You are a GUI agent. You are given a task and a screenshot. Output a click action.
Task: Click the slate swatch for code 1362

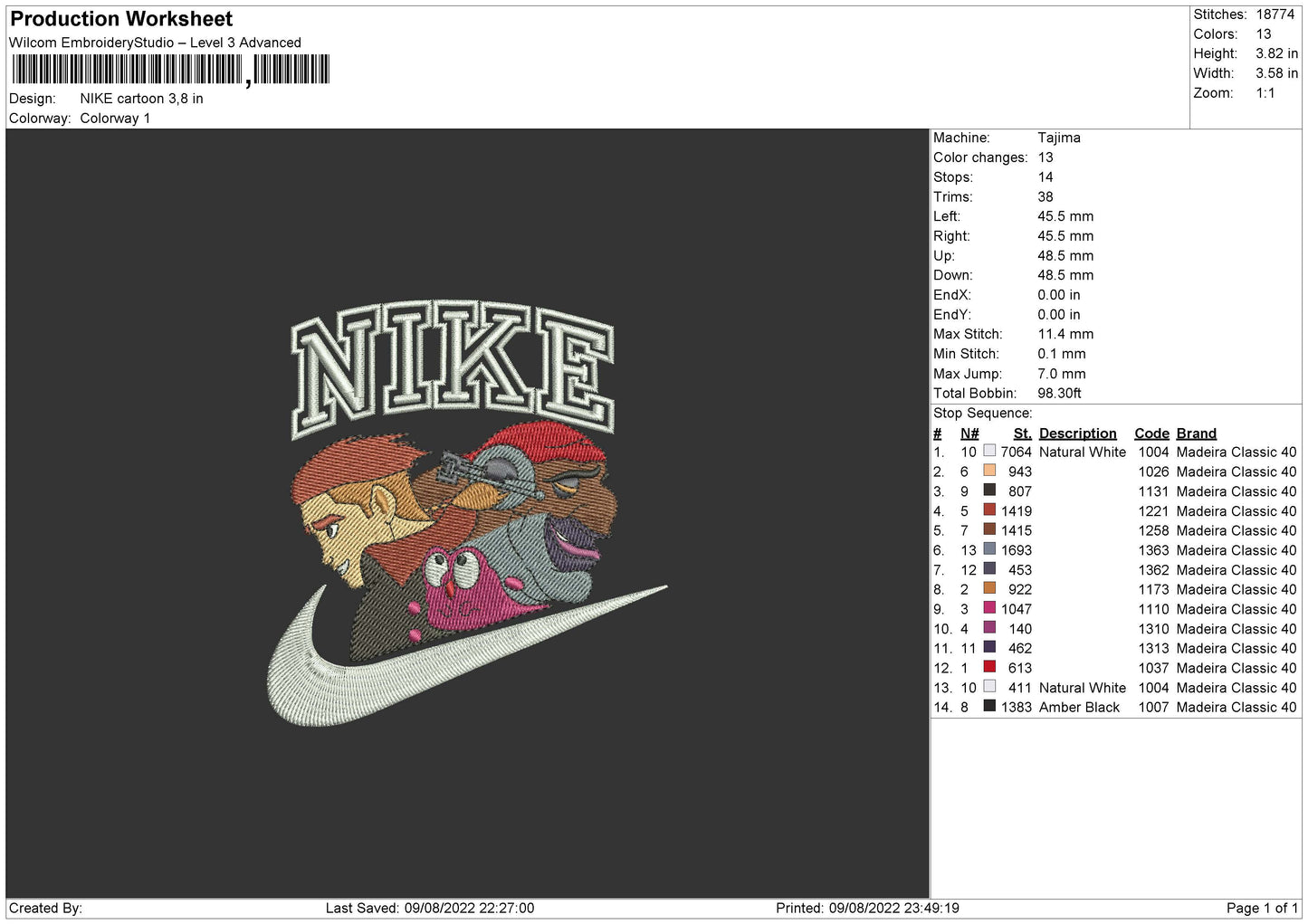[989, 568]
